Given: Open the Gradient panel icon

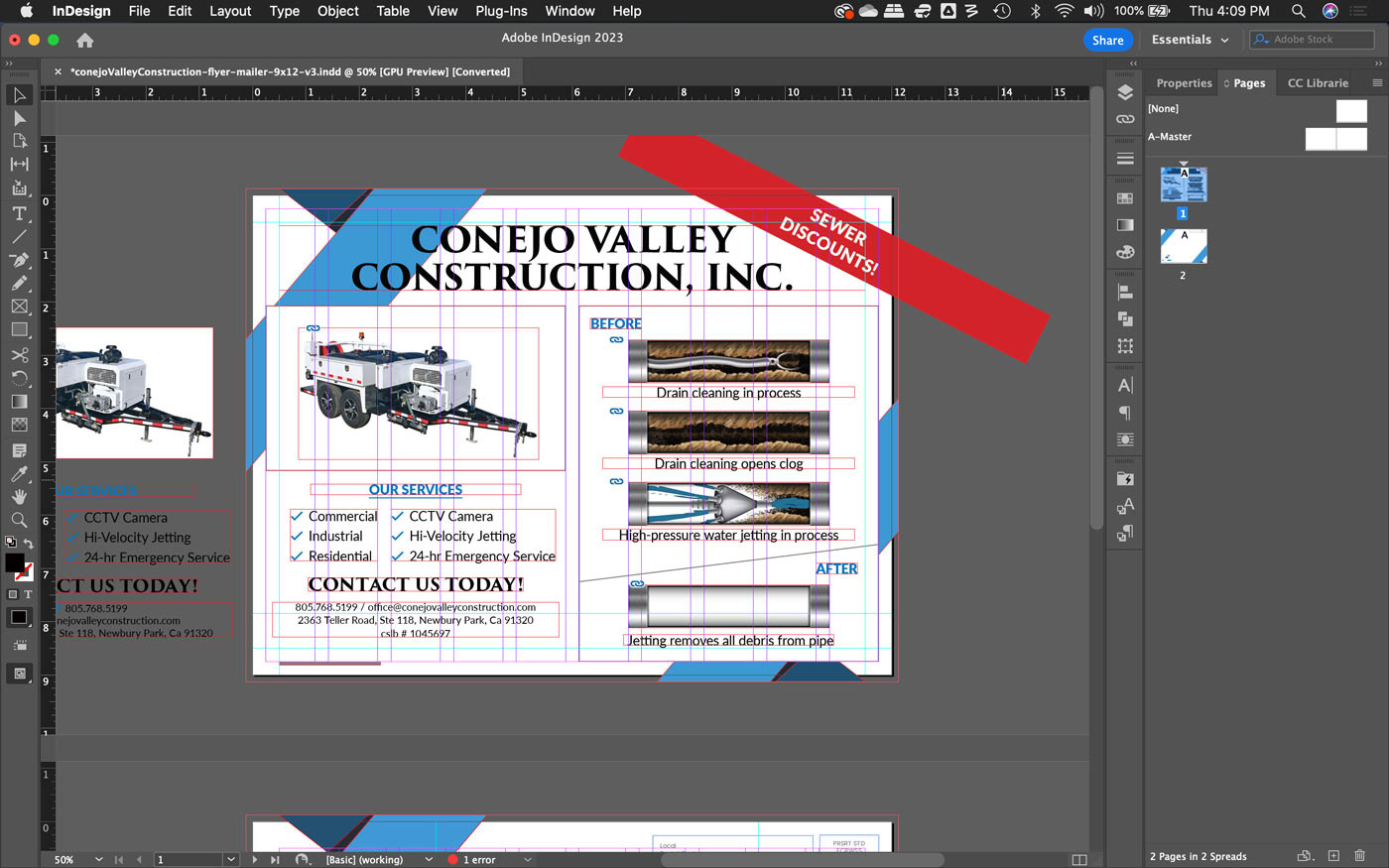Looking at the screenshot, I should click(x=1125, y=225).
